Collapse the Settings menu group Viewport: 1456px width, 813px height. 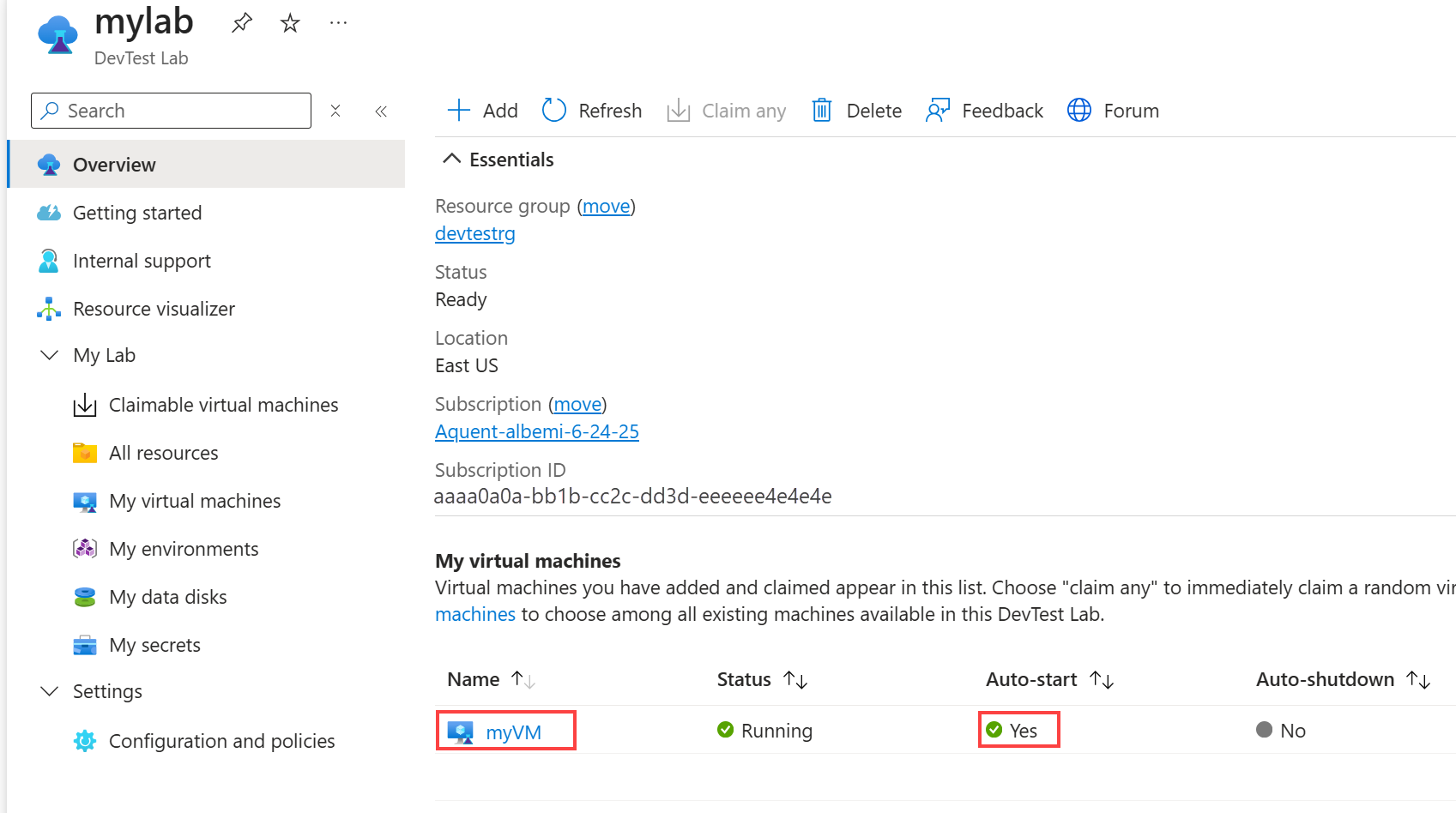pyautogui.click(x=50, y=691)
